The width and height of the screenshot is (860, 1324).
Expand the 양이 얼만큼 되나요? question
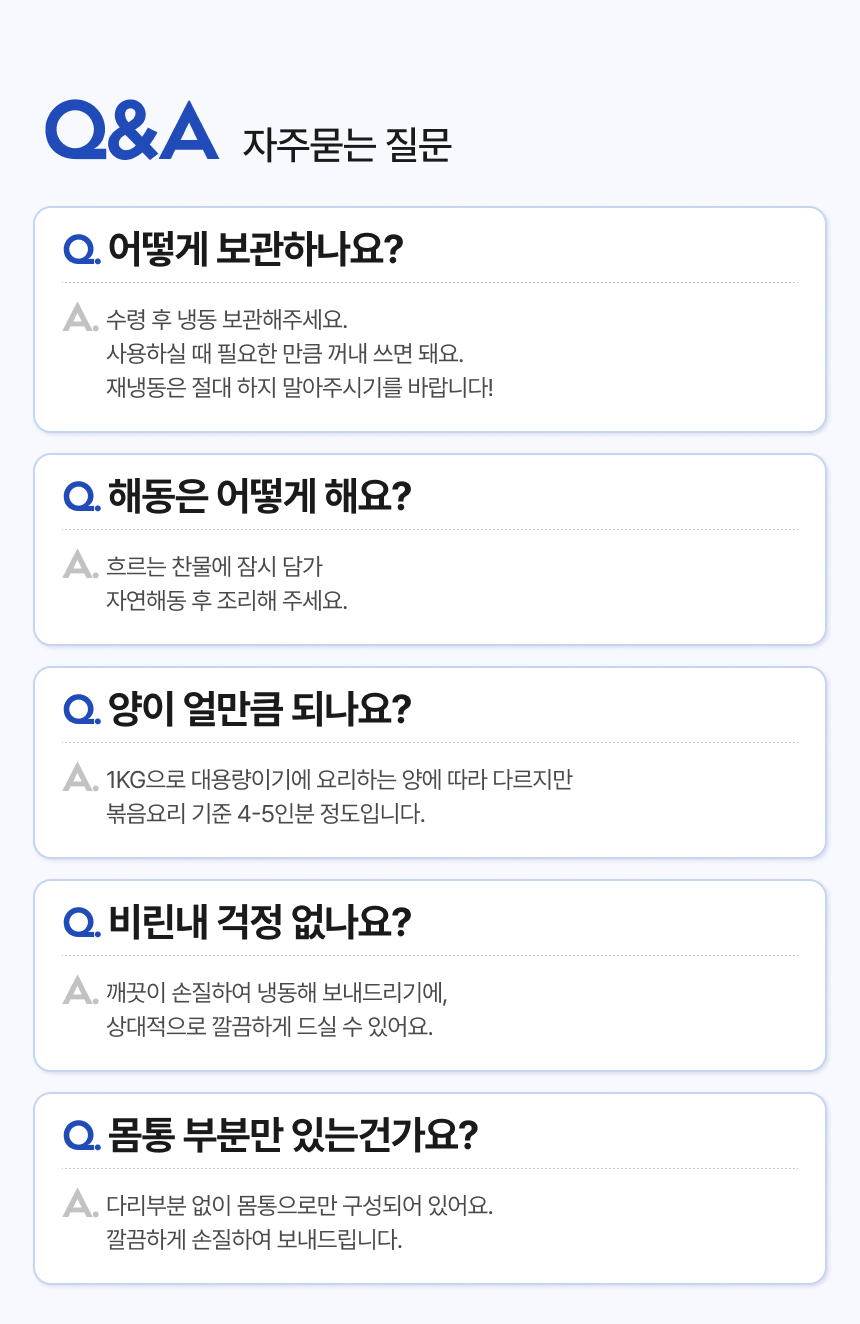click(x=259, y=709)
